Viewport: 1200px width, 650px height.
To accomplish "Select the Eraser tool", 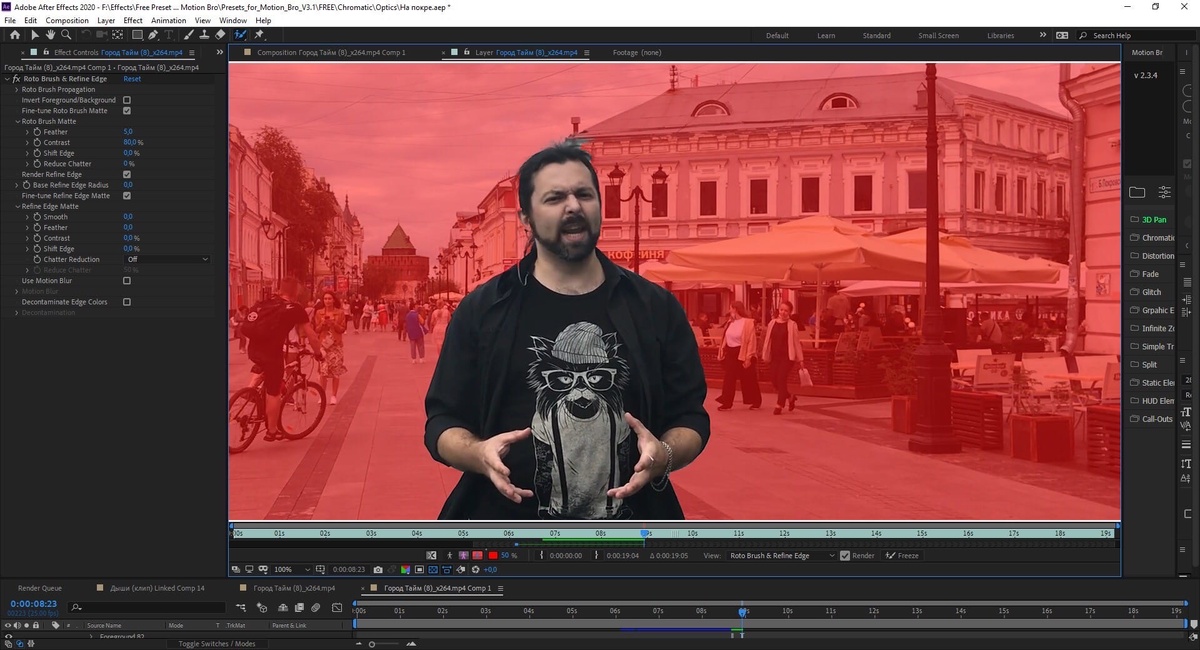I will tap(220, 35).
